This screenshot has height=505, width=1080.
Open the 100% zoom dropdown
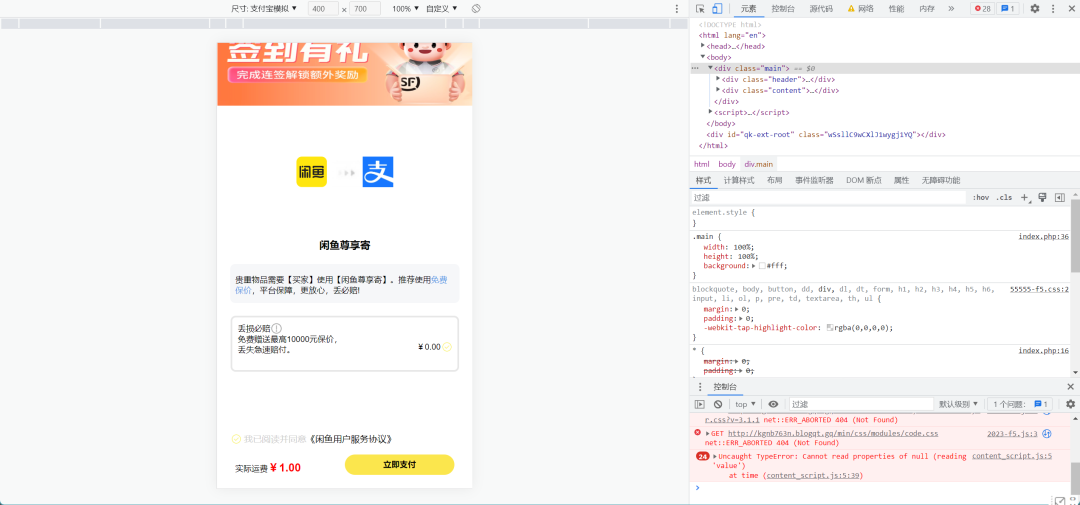pyautogui.click(x=406, y=9)
